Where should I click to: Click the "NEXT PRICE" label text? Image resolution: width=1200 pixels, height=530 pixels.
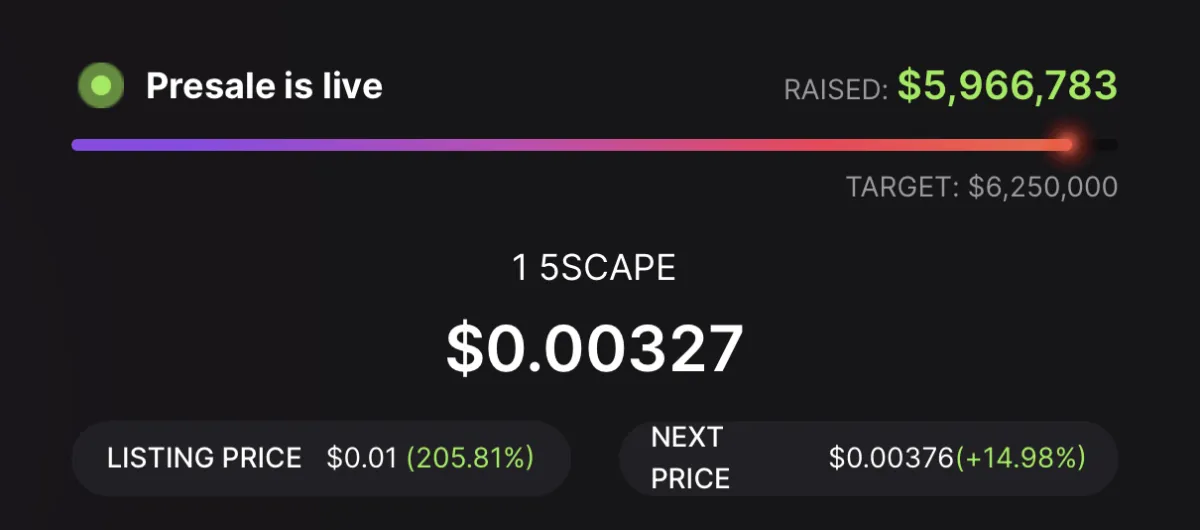point(690,458)
